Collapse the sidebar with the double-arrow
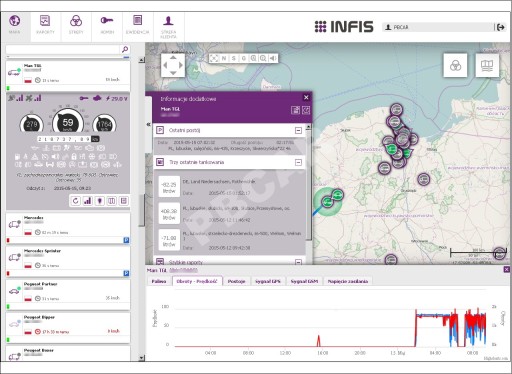The height and width of the screenshot is (374, 512). point(149,124)
